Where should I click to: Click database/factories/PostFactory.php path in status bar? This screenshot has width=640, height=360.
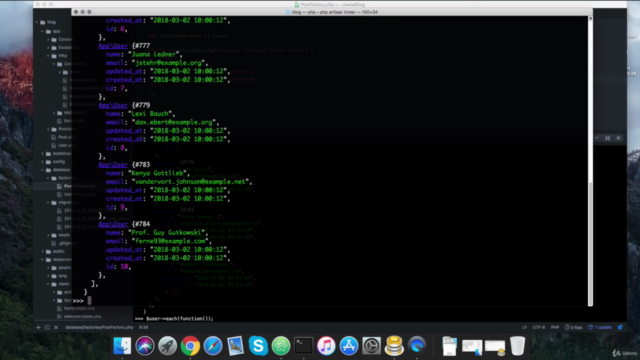tap(99, 327)
